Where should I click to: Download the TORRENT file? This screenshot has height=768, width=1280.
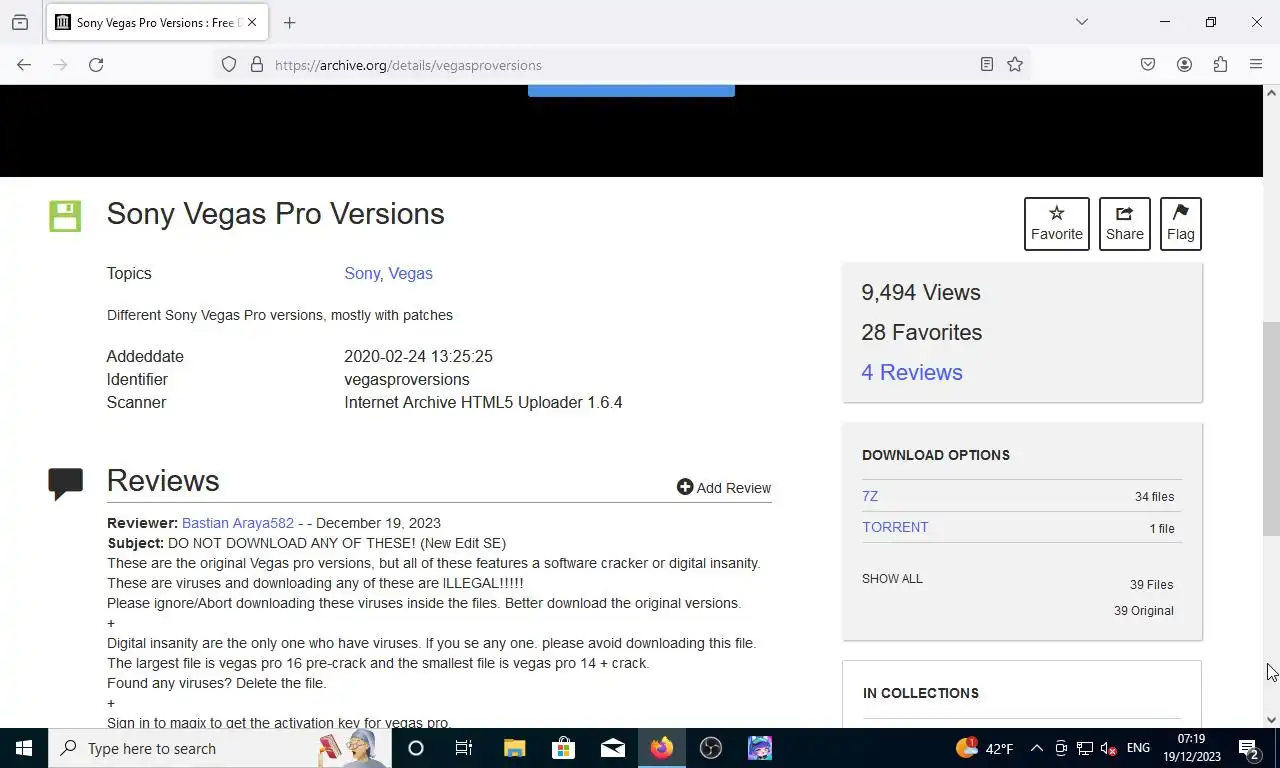pos(895,527)
